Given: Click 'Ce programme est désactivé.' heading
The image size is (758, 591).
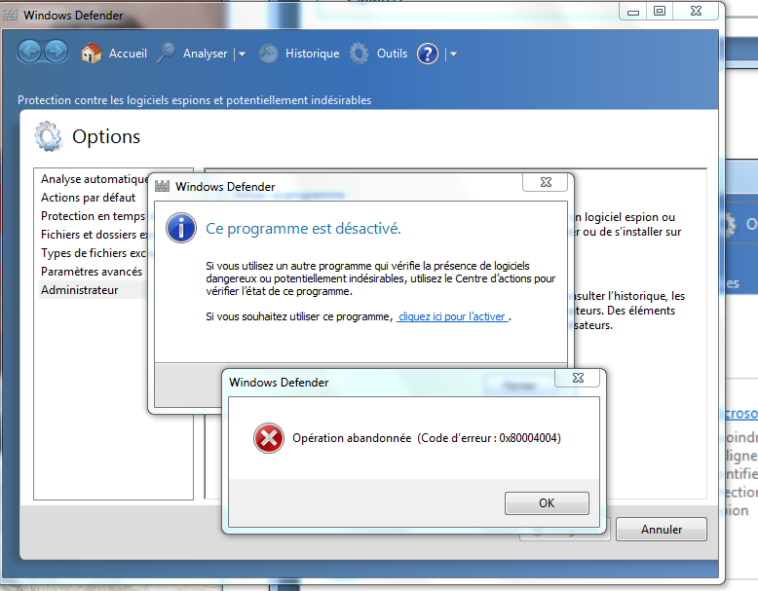Looking at the screenshot, I should coord(303,229).
